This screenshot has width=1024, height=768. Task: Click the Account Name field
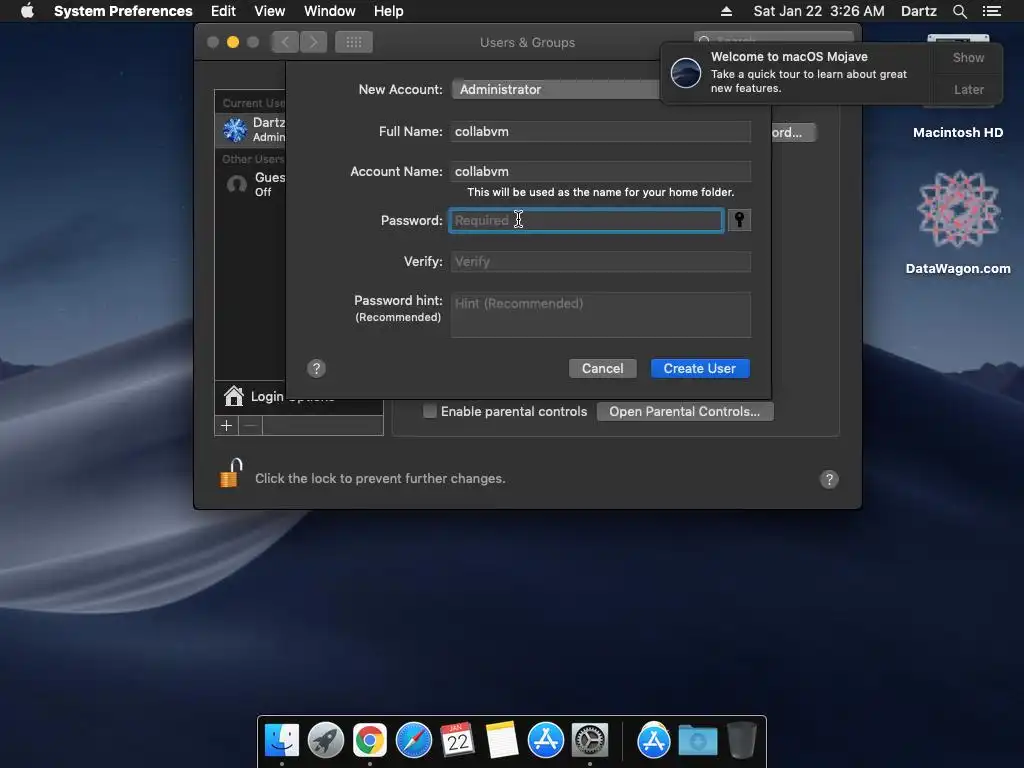pos(600,171)
